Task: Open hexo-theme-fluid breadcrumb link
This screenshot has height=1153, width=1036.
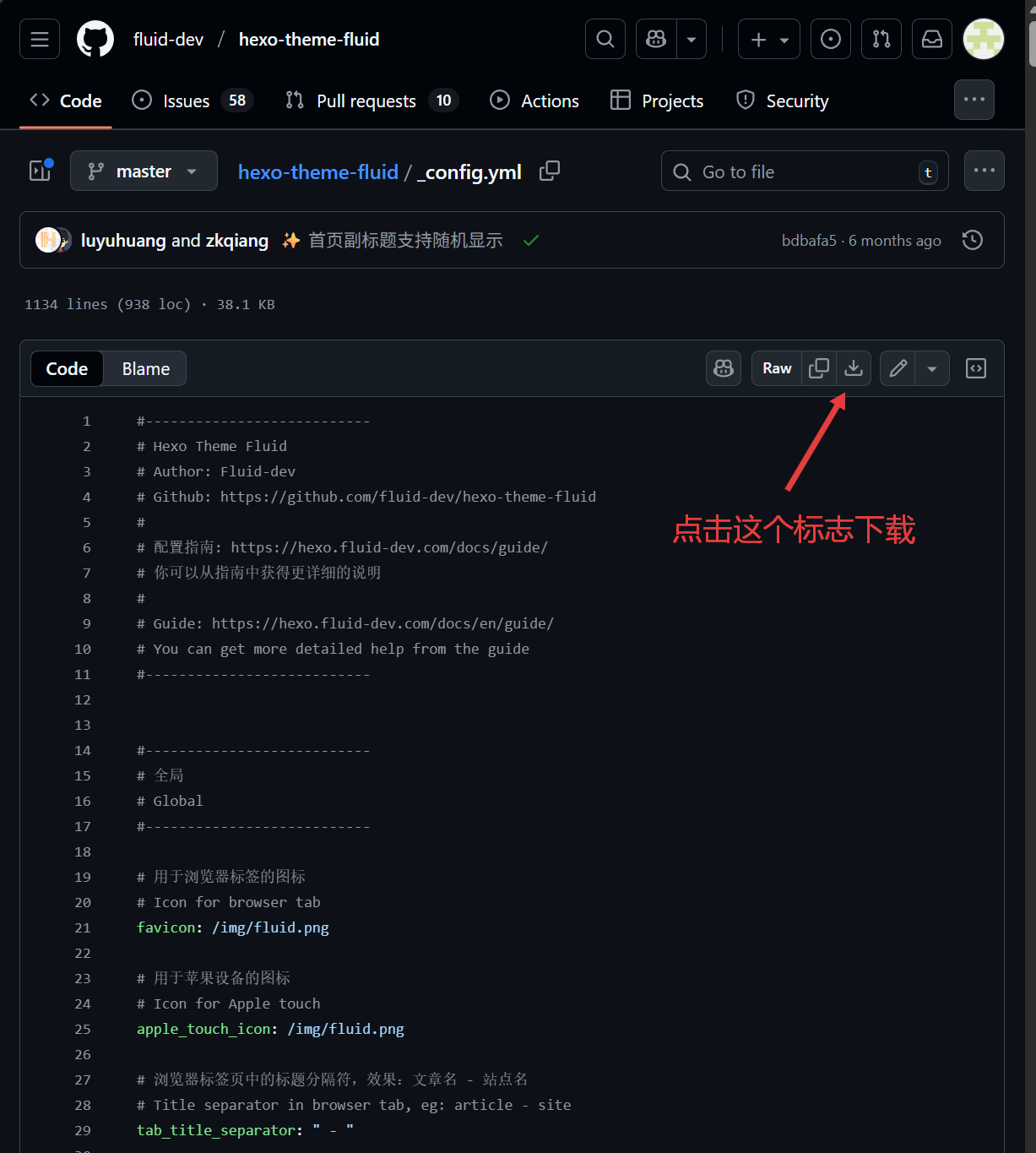Action: 318,171
